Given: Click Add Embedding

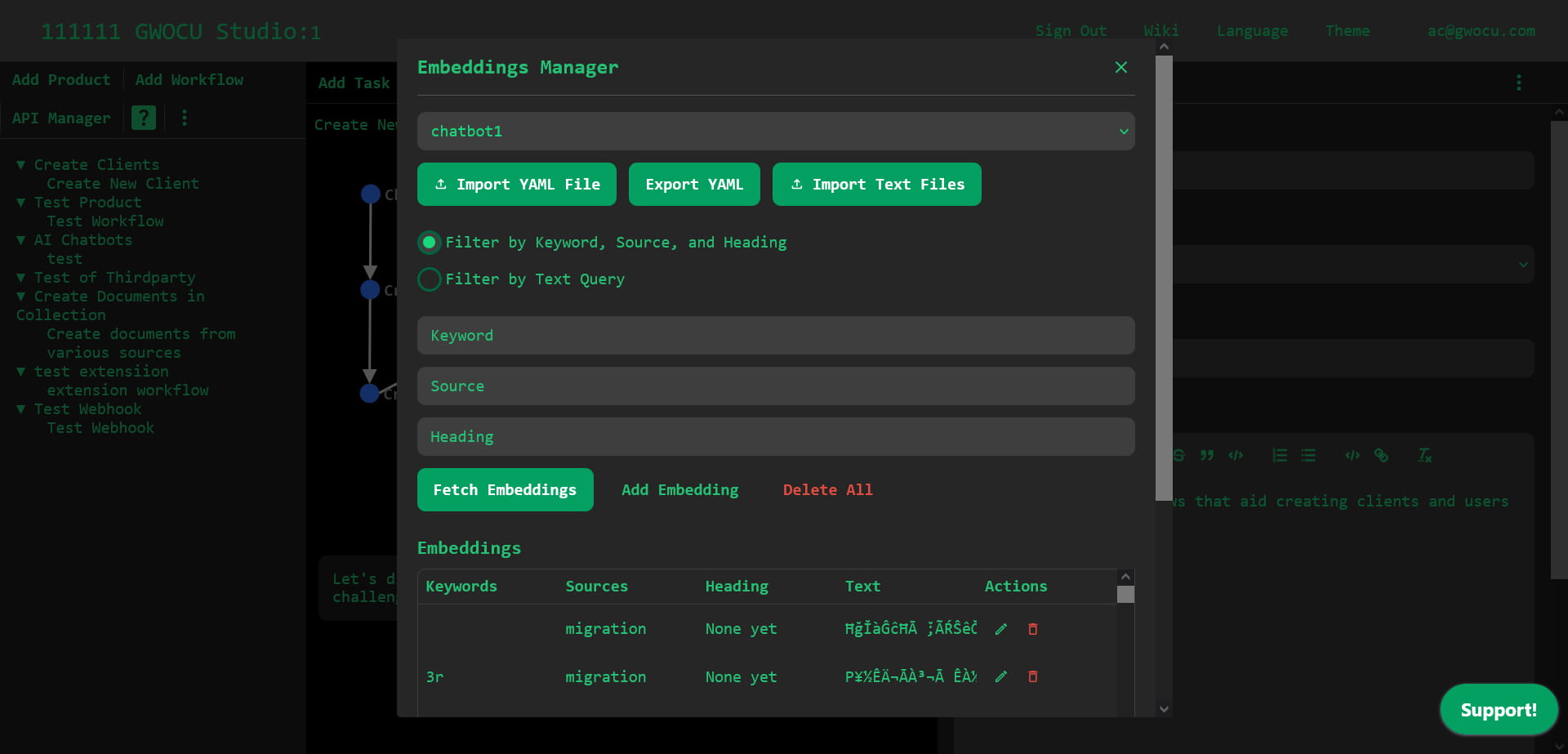Looking at the screenshot, I should click(679, 490).
